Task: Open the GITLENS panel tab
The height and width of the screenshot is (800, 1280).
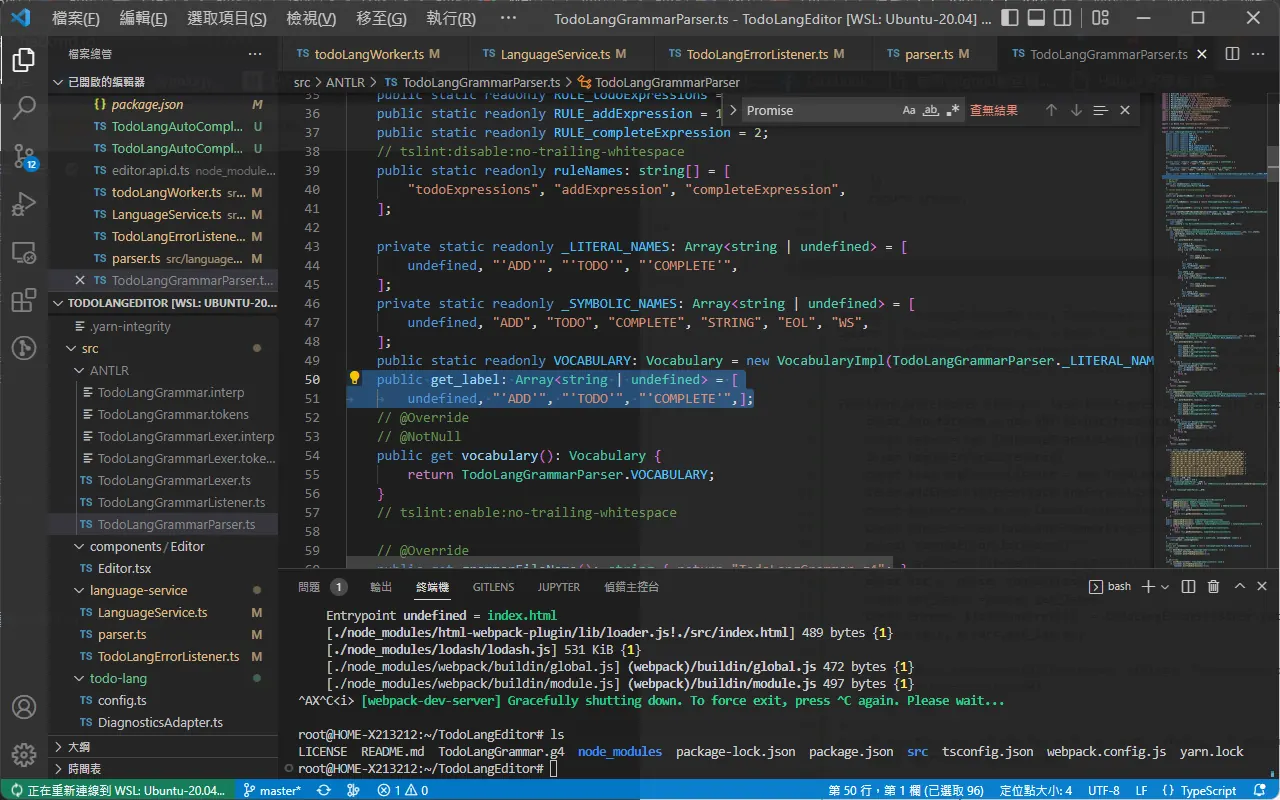Action: (x=494, y=587)
